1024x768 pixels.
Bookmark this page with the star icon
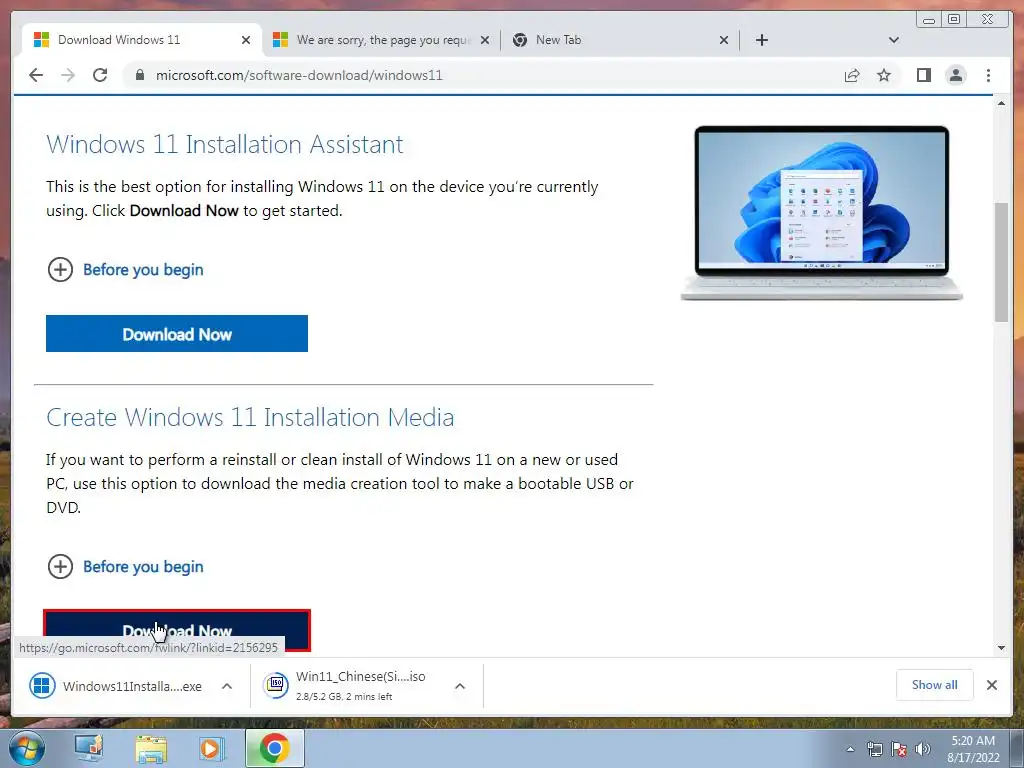point(884,75)
